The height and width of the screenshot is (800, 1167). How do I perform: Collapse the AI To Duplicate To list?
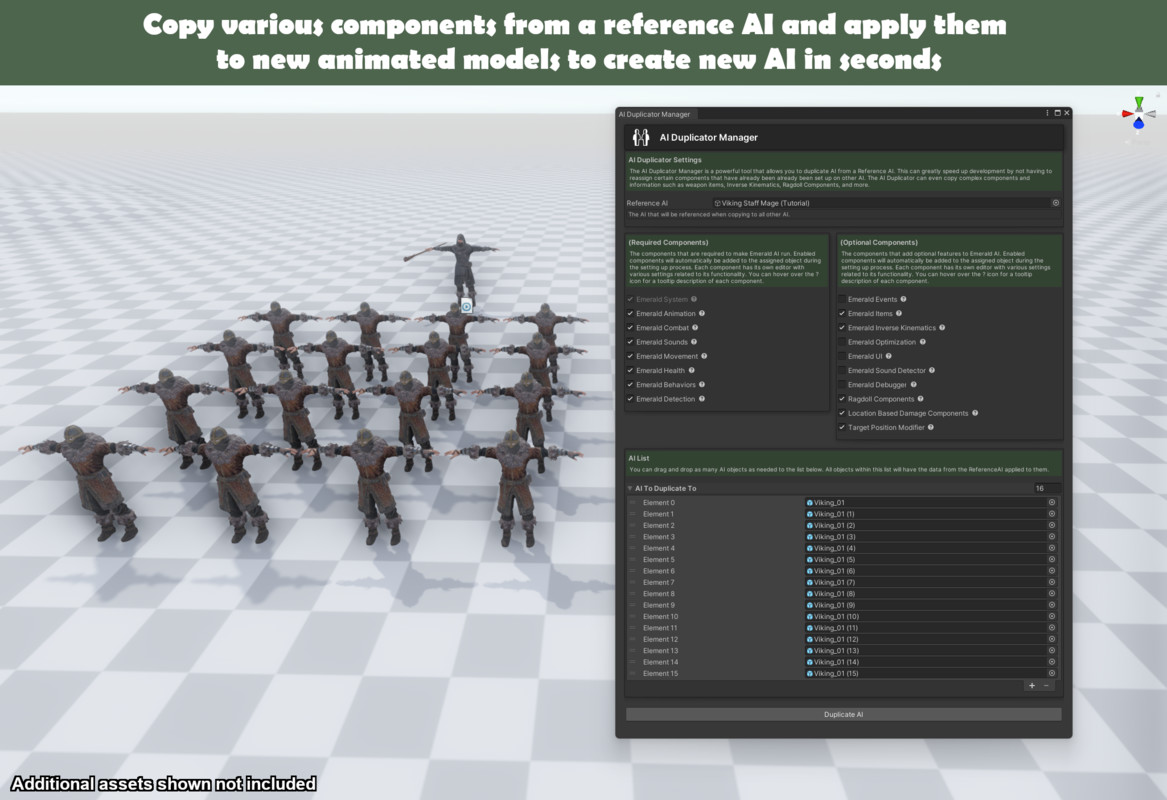pos(630,489)
